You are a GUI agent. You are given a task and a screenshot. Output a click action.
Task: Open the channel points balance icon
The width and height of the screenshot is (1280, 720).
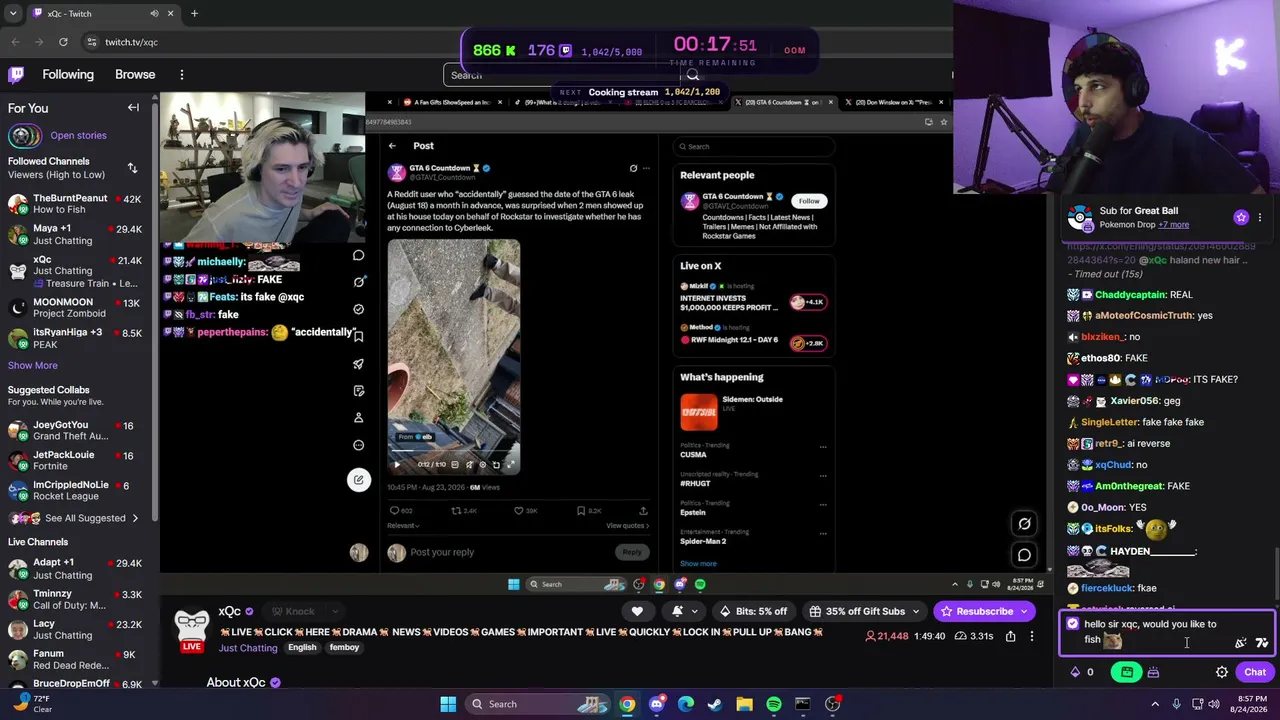point(1075,672)
